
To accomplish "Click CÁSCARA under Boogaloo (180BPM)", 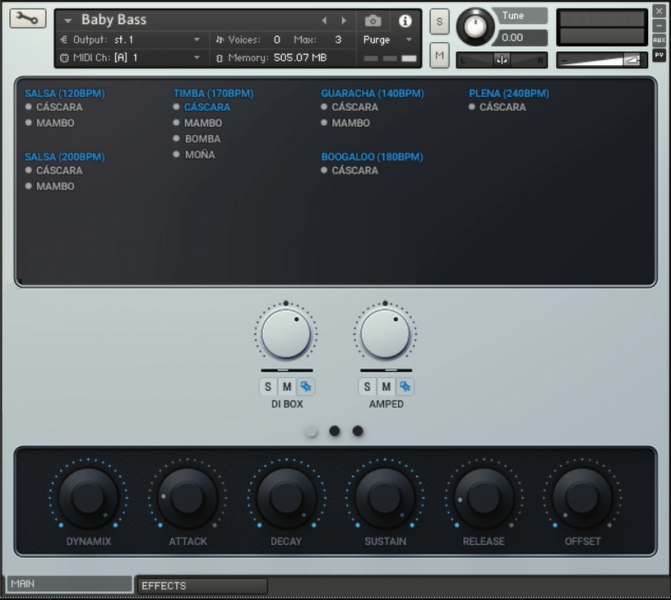I will point(354,171).
